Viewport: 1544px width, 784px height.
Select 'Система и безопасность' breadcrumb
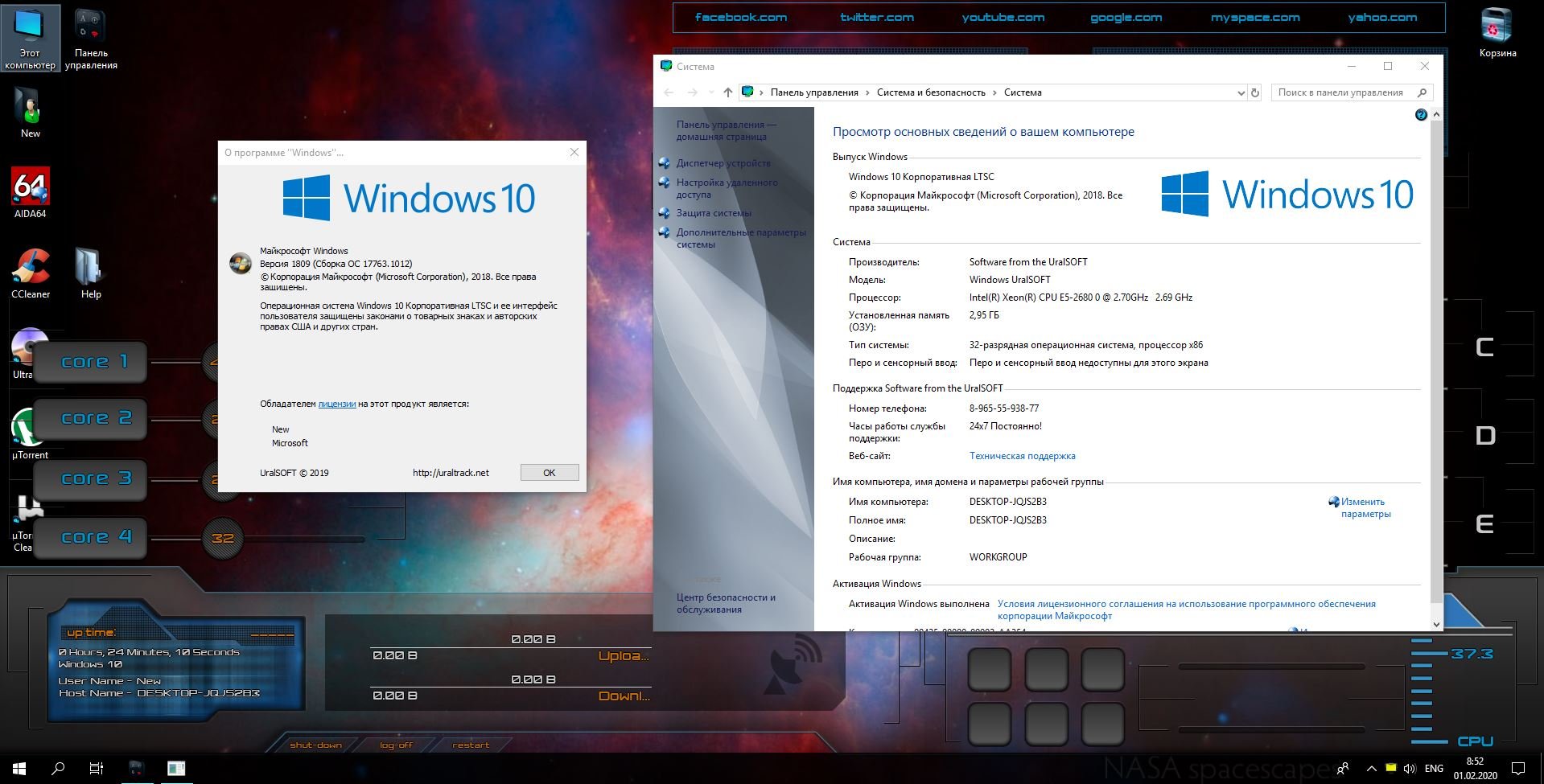click(x=931, y=92)
